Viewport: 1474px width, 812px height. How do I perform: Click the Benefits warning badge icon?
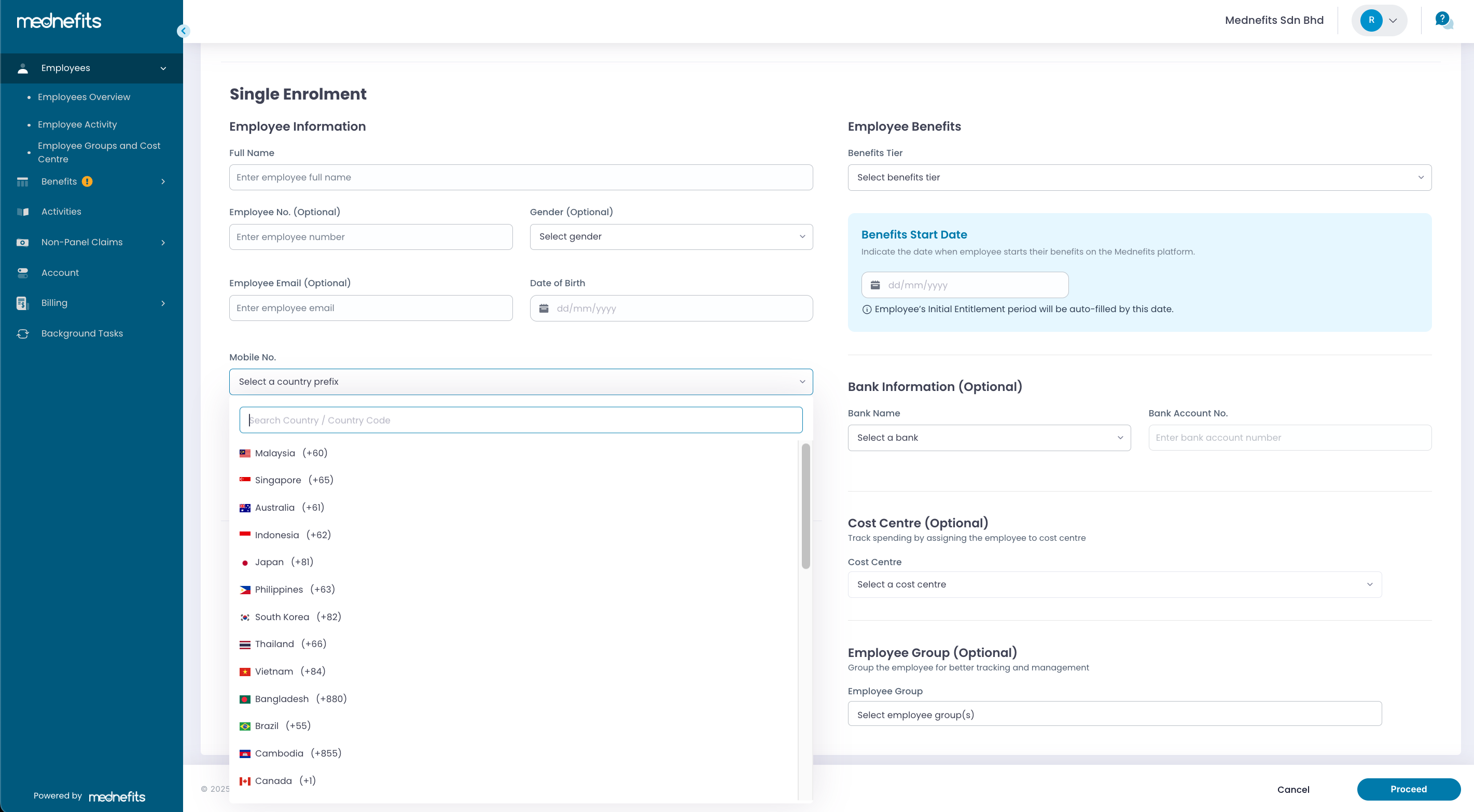tap(87, 181)
